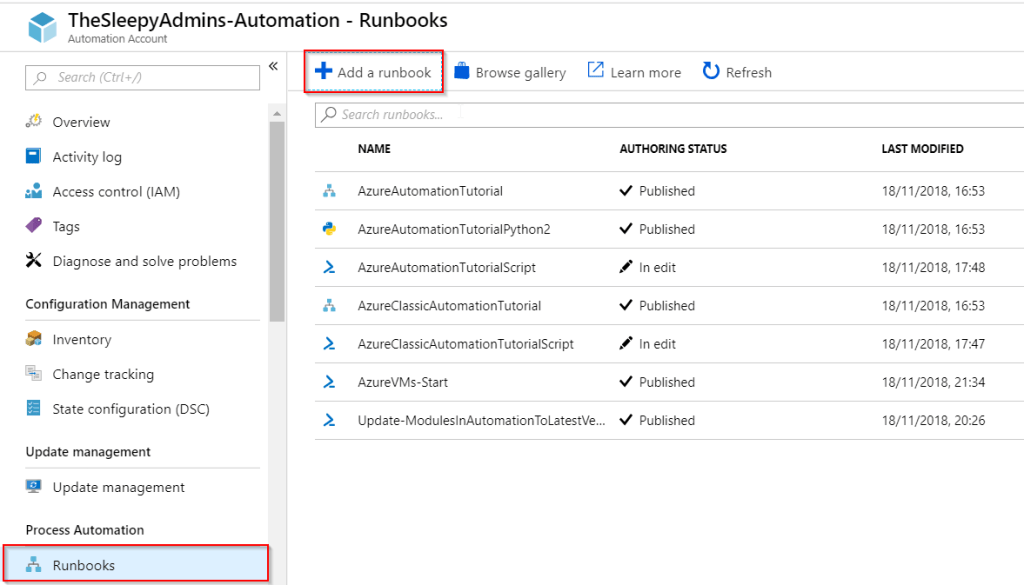Click graphical runbook icon of AzureAutomationTutorial
1024x585 pixels.
pyautogui.click(x=329, y=191)
